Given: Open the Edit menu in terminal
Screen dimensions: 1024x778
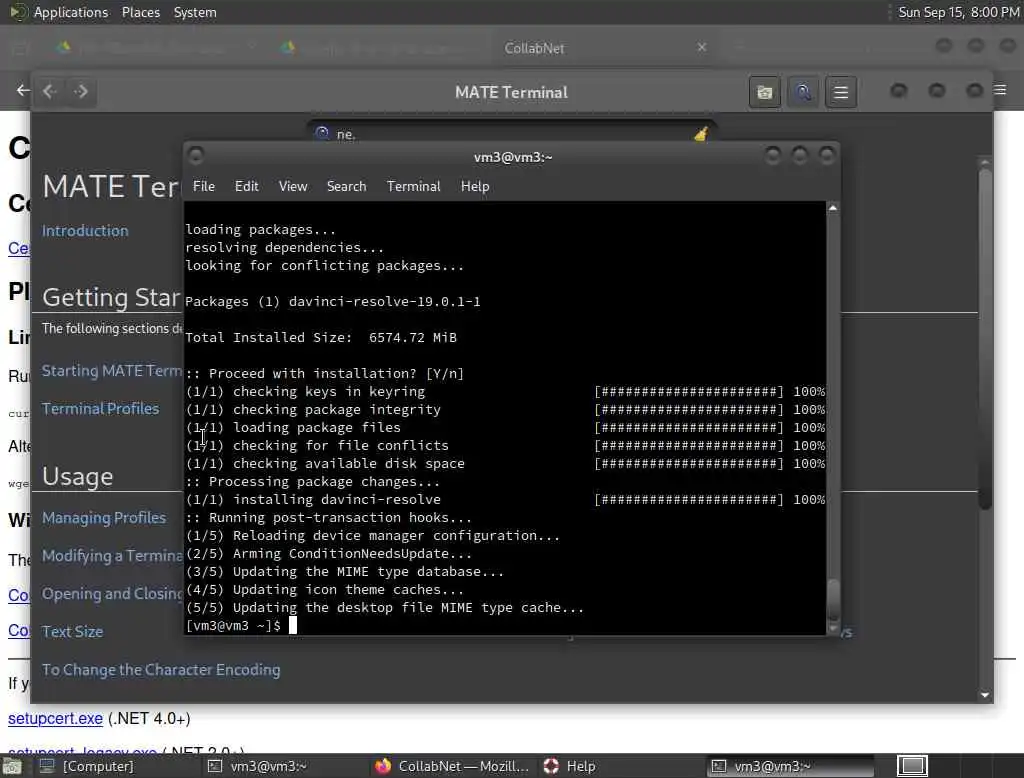Looking at the screenshot, I should 246,186.
